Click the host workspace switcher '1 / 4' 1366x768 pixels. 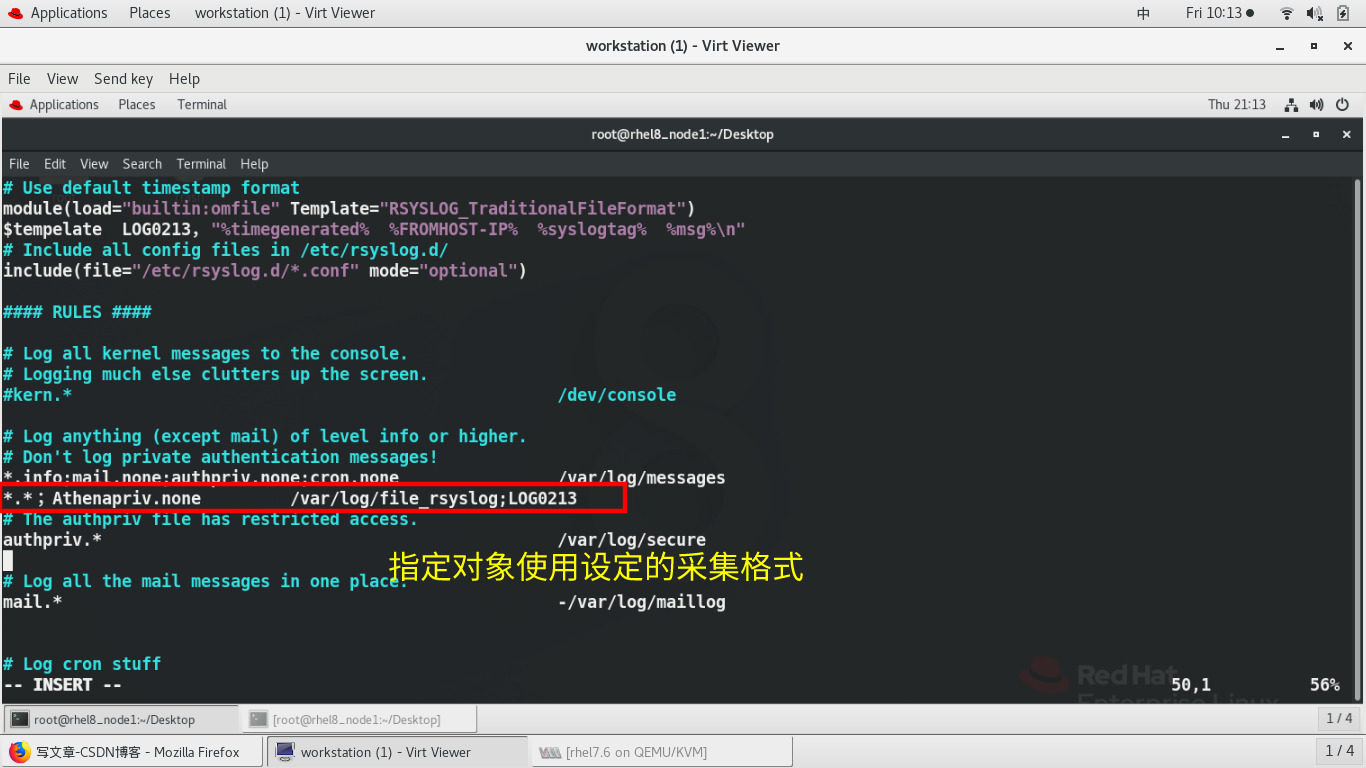click(1339, 751)
